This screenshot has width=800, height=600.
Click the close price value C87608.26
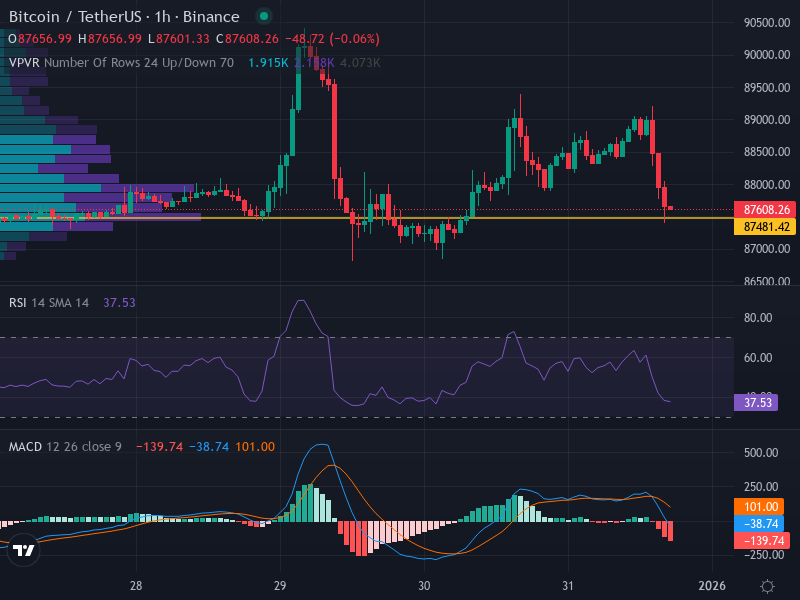click(251, 39)
